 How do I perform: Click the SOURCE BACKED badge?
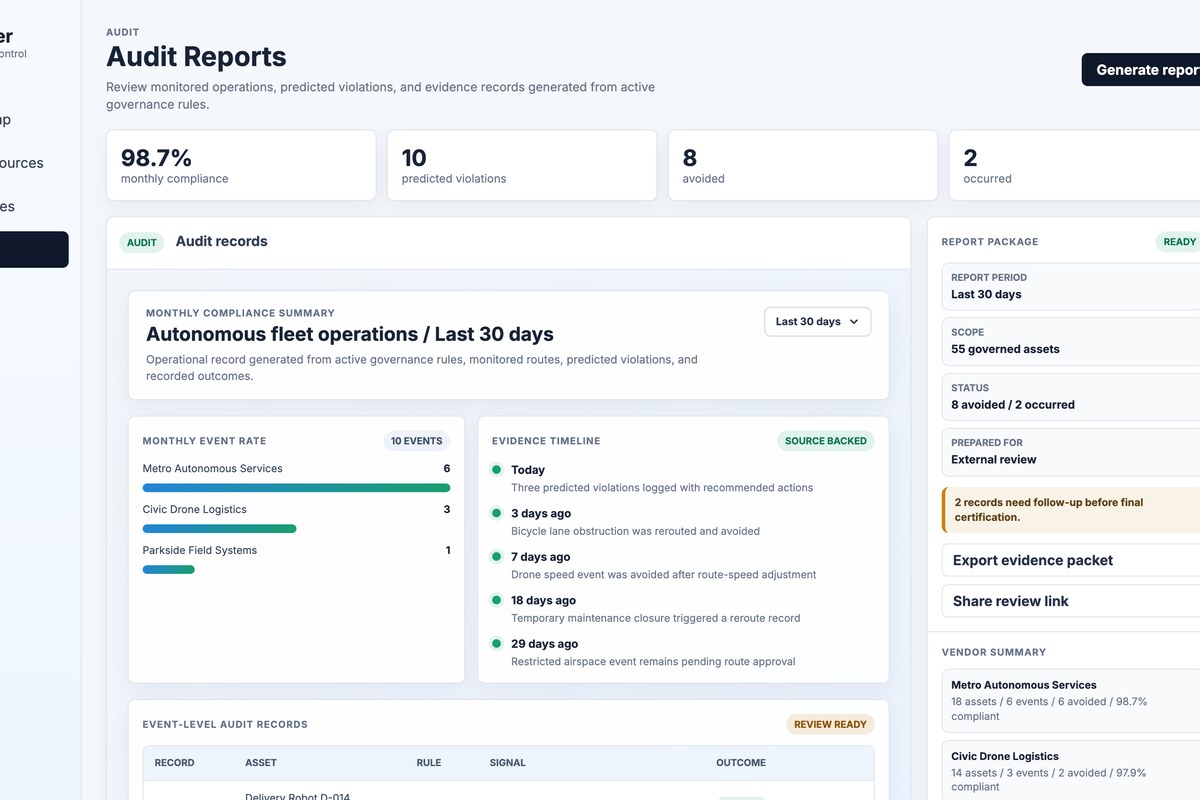tap(826, 441)
